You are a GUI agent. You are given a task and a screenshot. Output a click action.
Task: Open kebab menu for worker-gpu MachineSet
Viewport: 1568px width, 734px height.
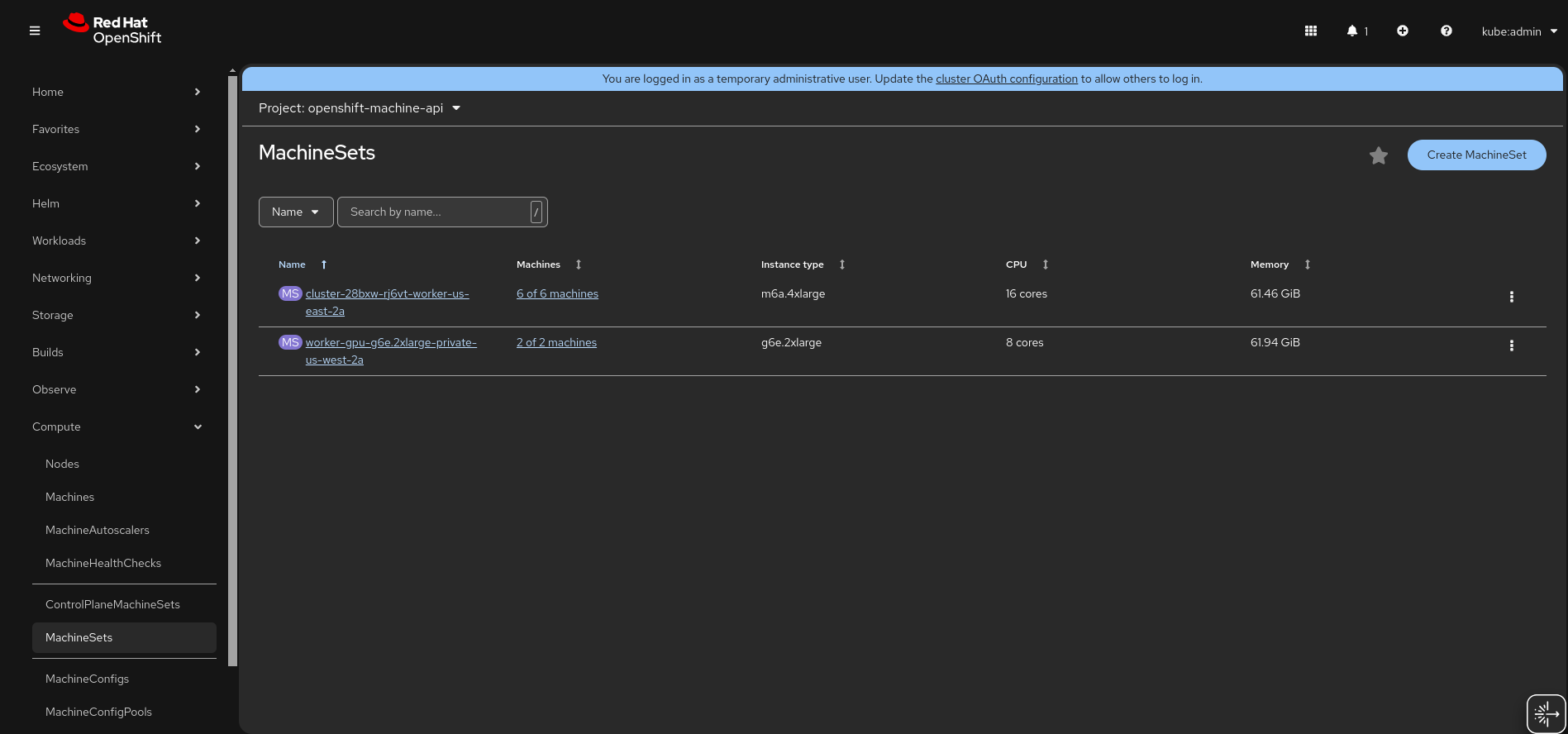(x=1512, y=346)
